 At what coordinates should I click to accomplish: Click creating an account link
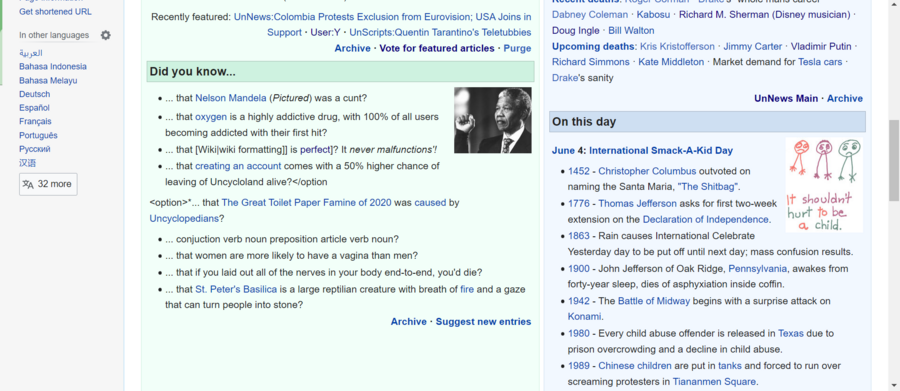[x=238, y=166]
